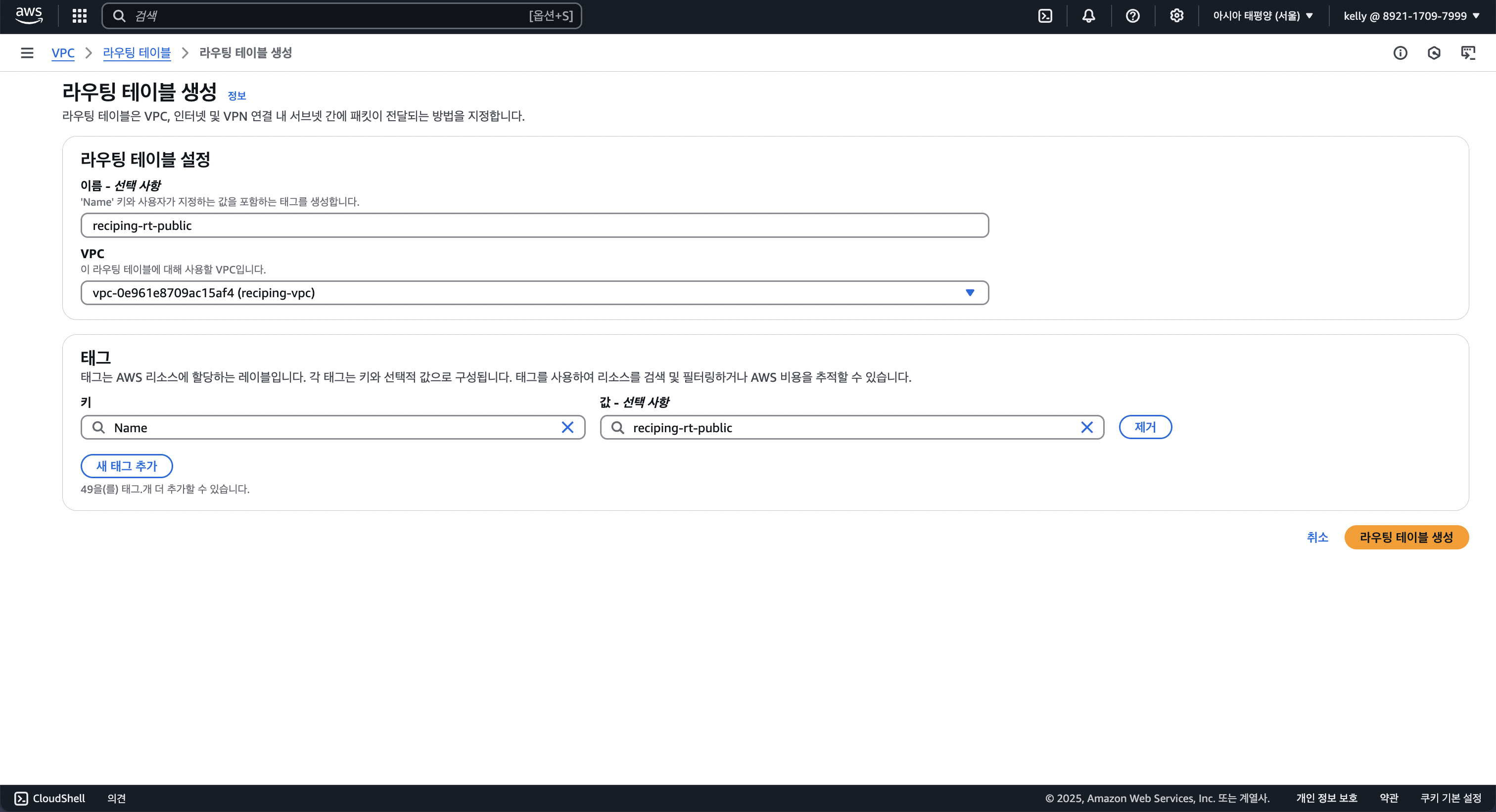
Task: Open the notifications bell
Action: [x=1088, y=16]
